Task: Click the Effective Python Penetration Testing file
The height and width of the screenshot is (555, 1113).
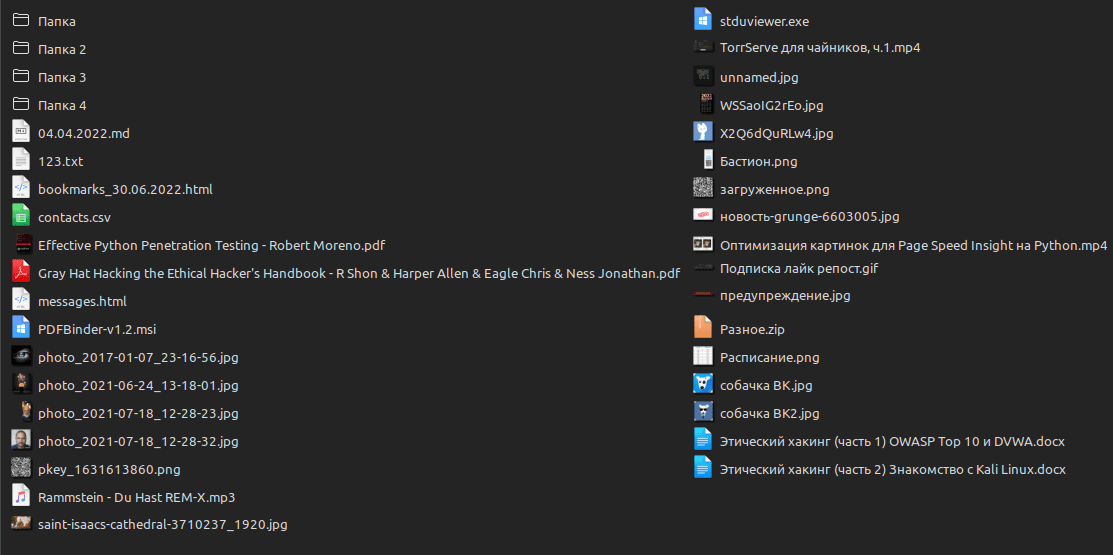Action: 211,245
